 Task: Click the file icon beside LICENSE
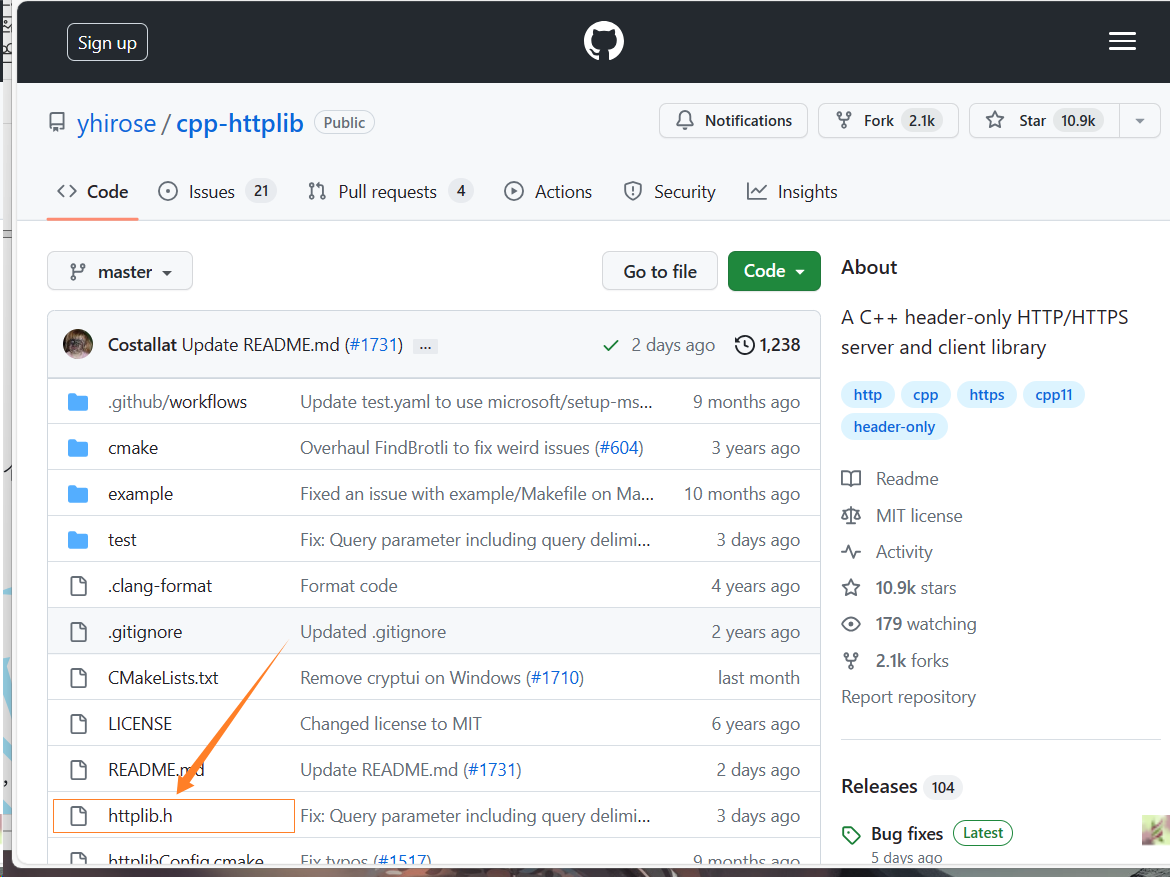78,724
